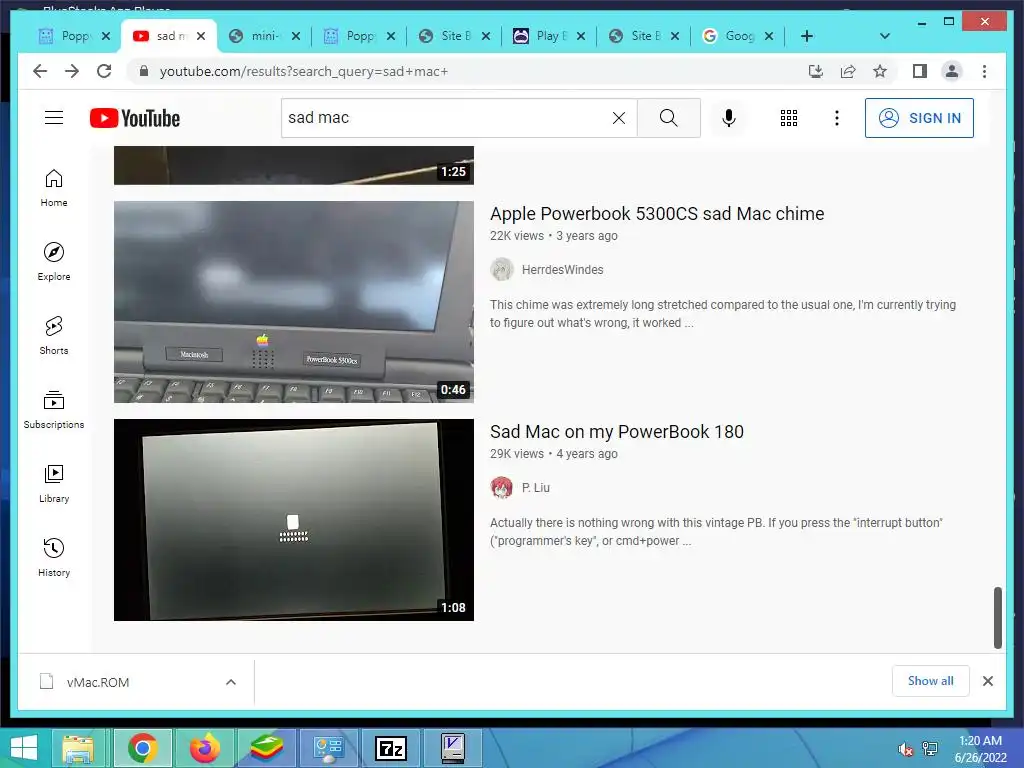The width and height of the screenshot is (1024, 768).
Task: Click taskbar clock showing 1:20 AM
Action: click(x=980, y=749)
